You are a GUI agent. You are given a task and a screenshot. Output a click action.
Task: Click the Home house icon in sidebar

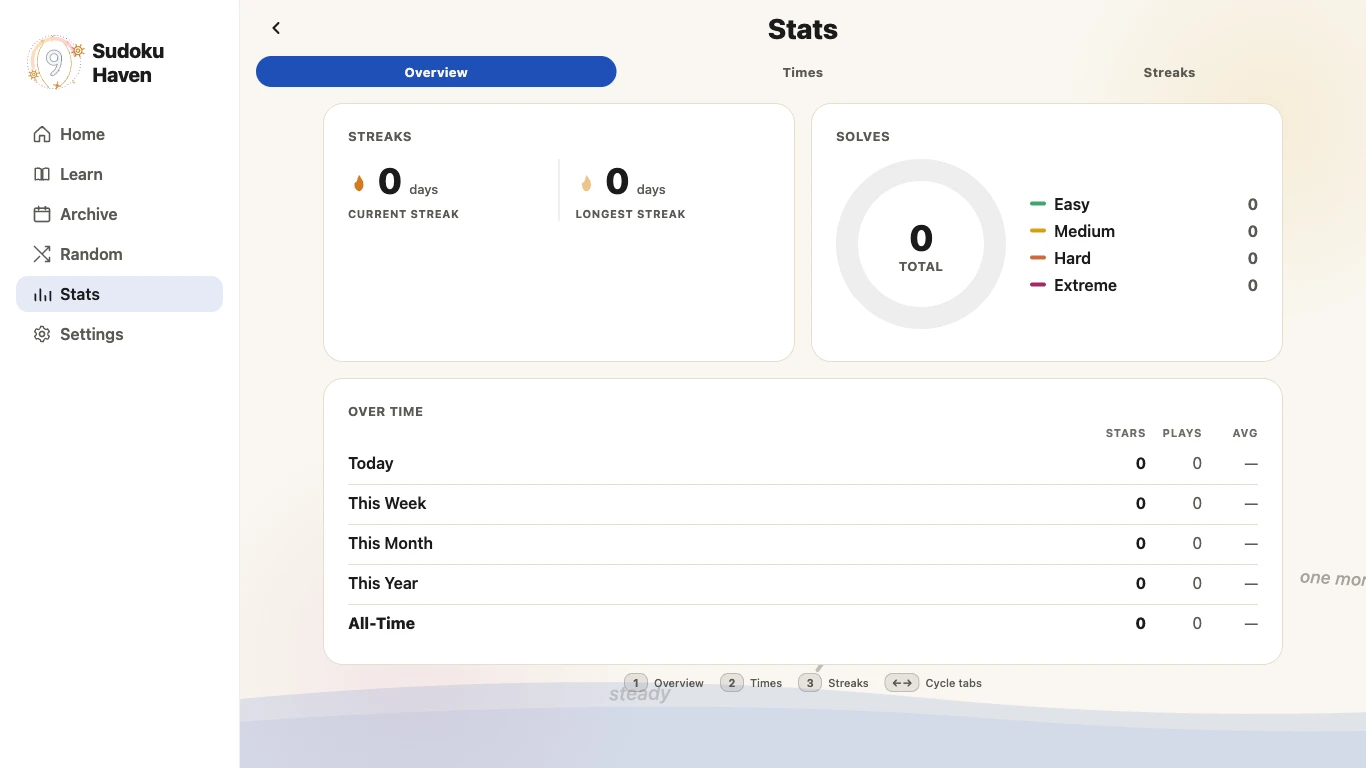point(42,134)
